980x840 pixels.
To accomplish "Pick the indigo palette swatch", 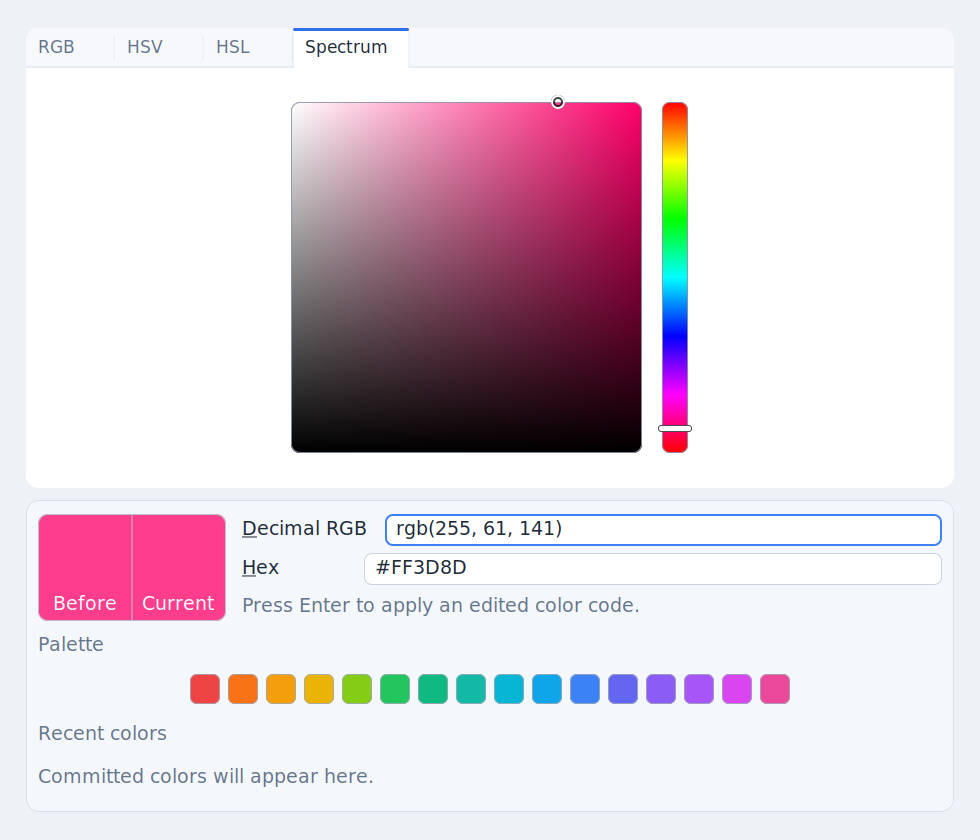I will click(623, 689).
